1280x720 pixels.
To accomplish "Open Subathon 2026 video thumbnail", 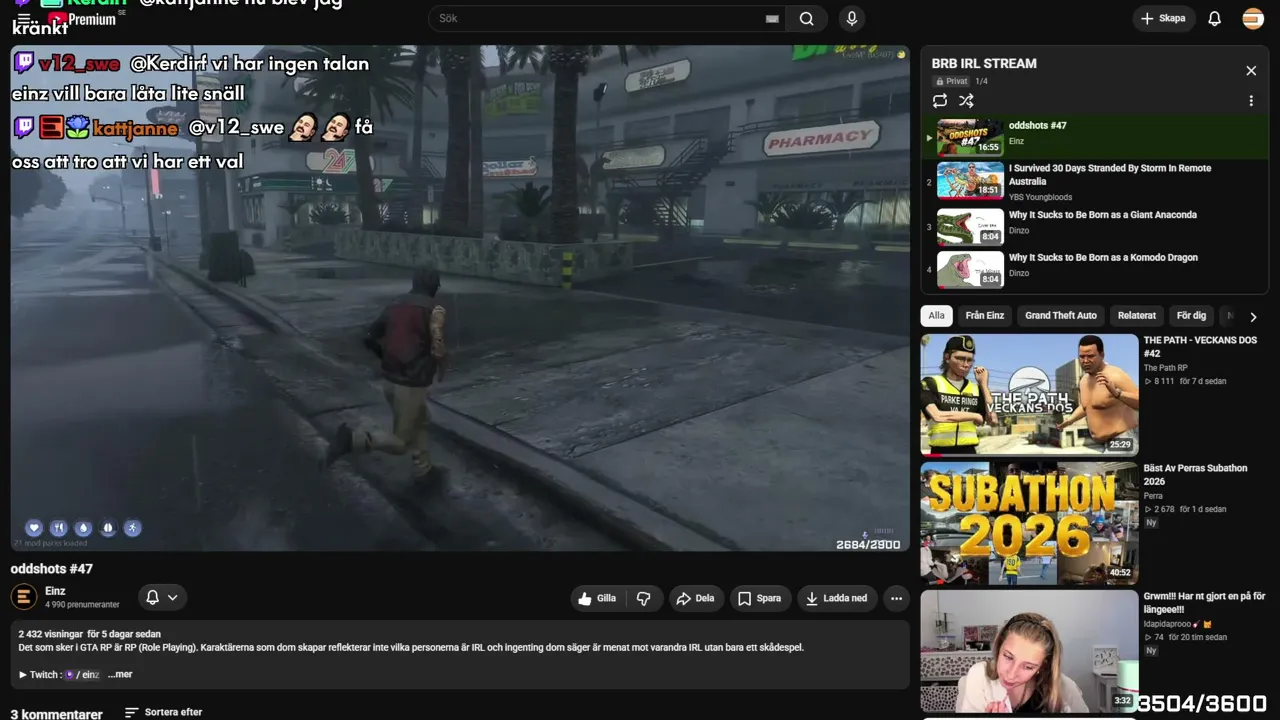I will (1029, 523).
